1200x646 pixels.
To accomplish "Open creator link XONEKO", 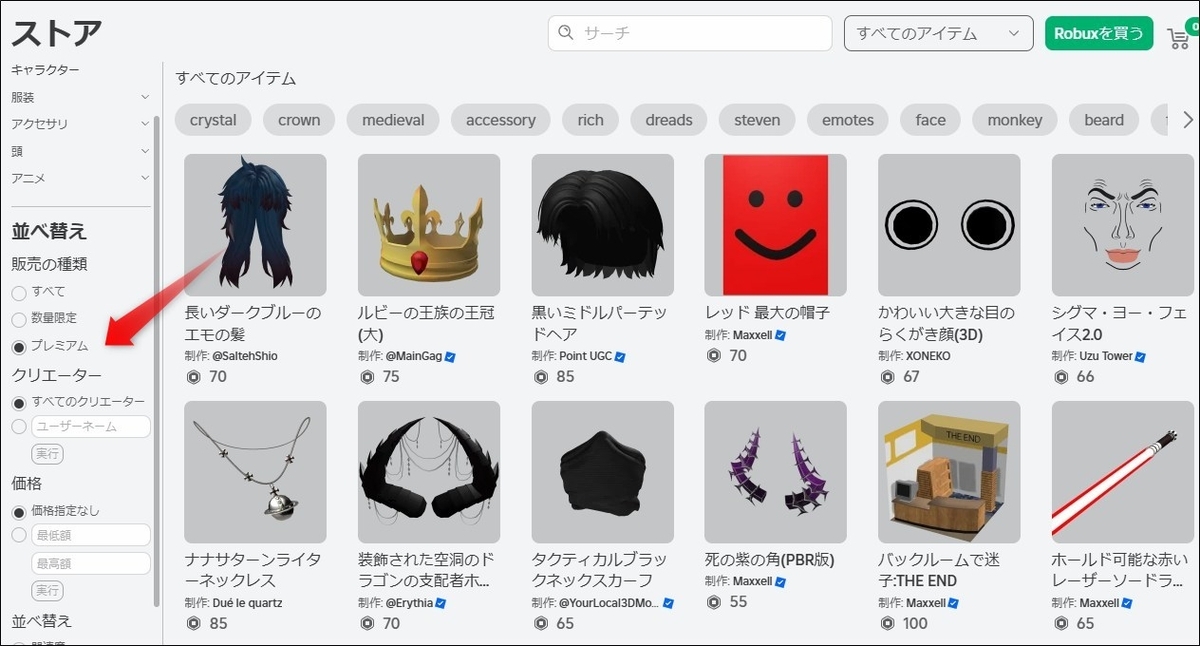I will click(928, 356).
